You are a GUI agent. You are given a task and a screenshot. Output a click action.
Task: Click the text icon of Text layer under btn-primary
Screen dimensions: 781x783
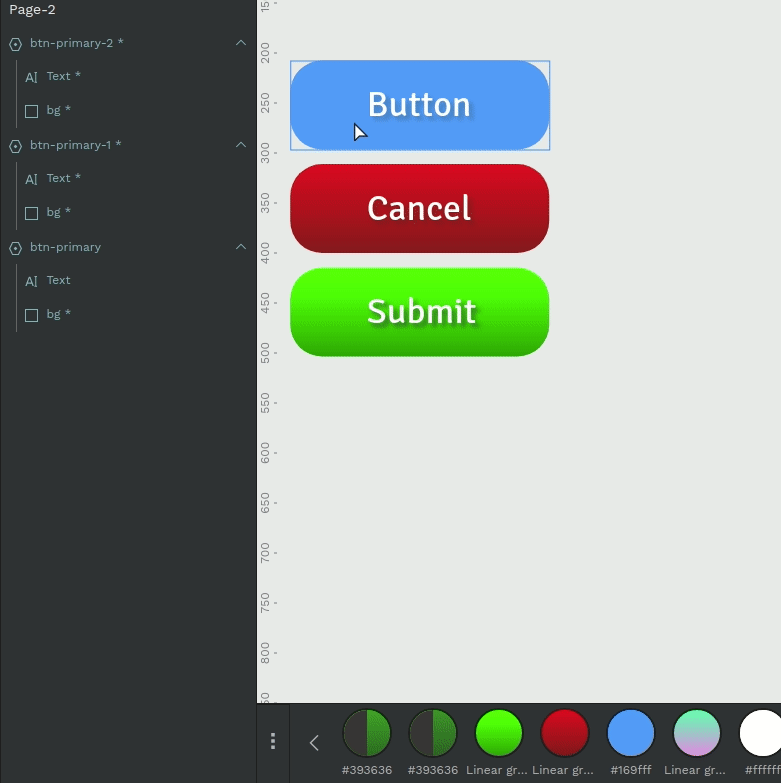pyautogui.click(x=31, y=281)
